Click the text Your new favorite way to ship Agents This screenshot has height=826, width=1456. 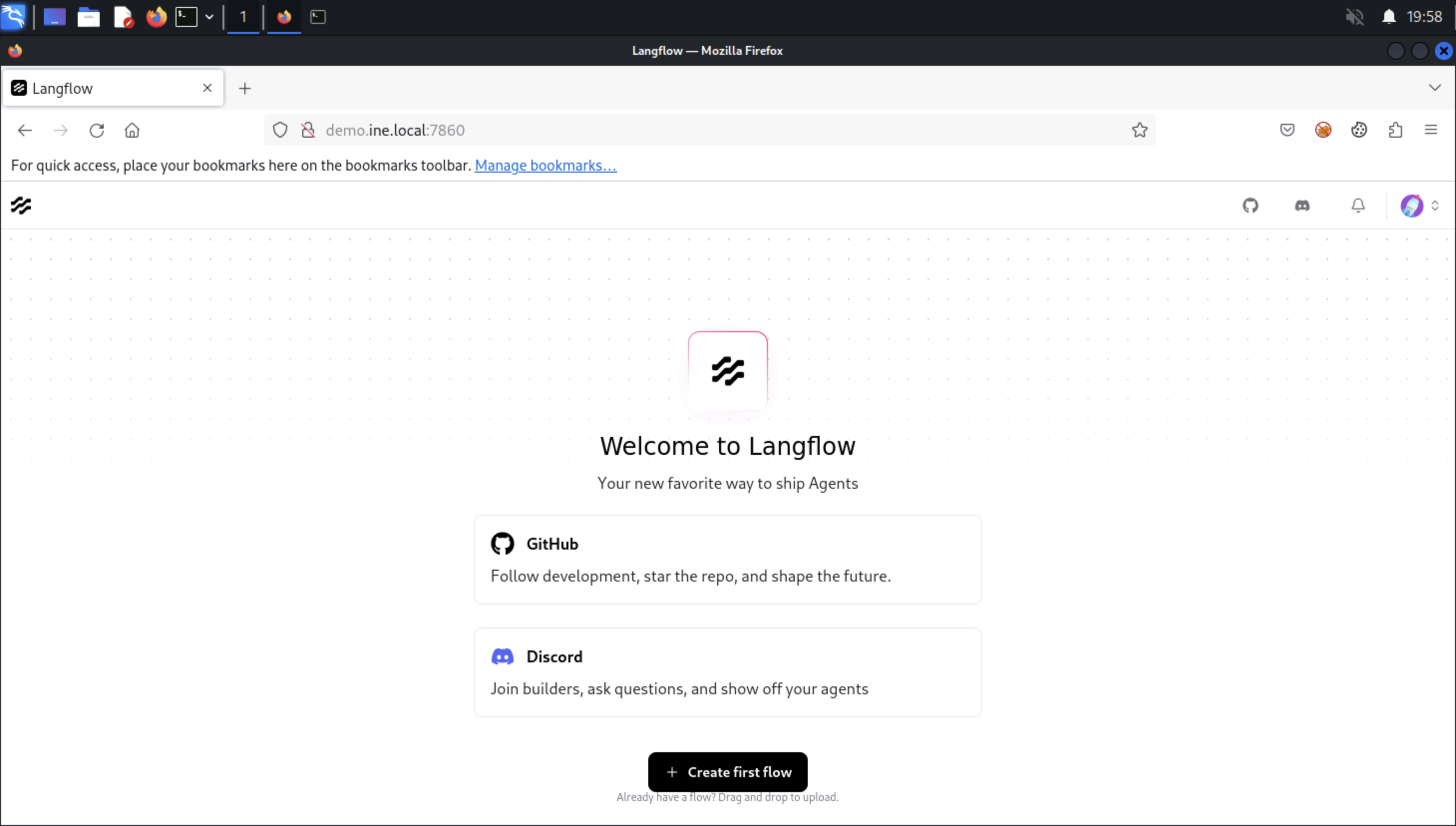(728, 483)
